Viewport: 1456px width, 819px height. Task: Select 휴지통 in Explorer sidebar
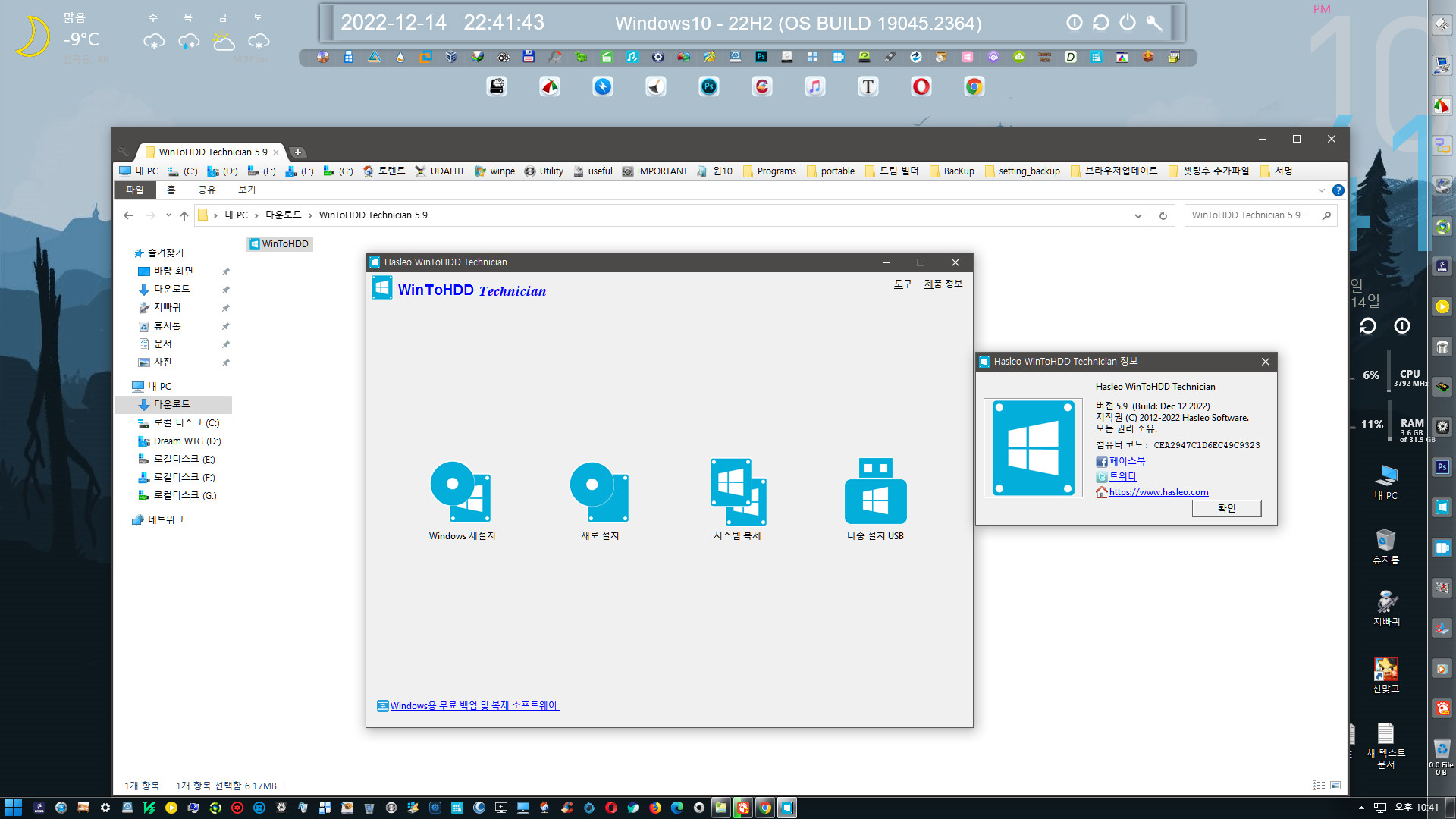point(167,325)
